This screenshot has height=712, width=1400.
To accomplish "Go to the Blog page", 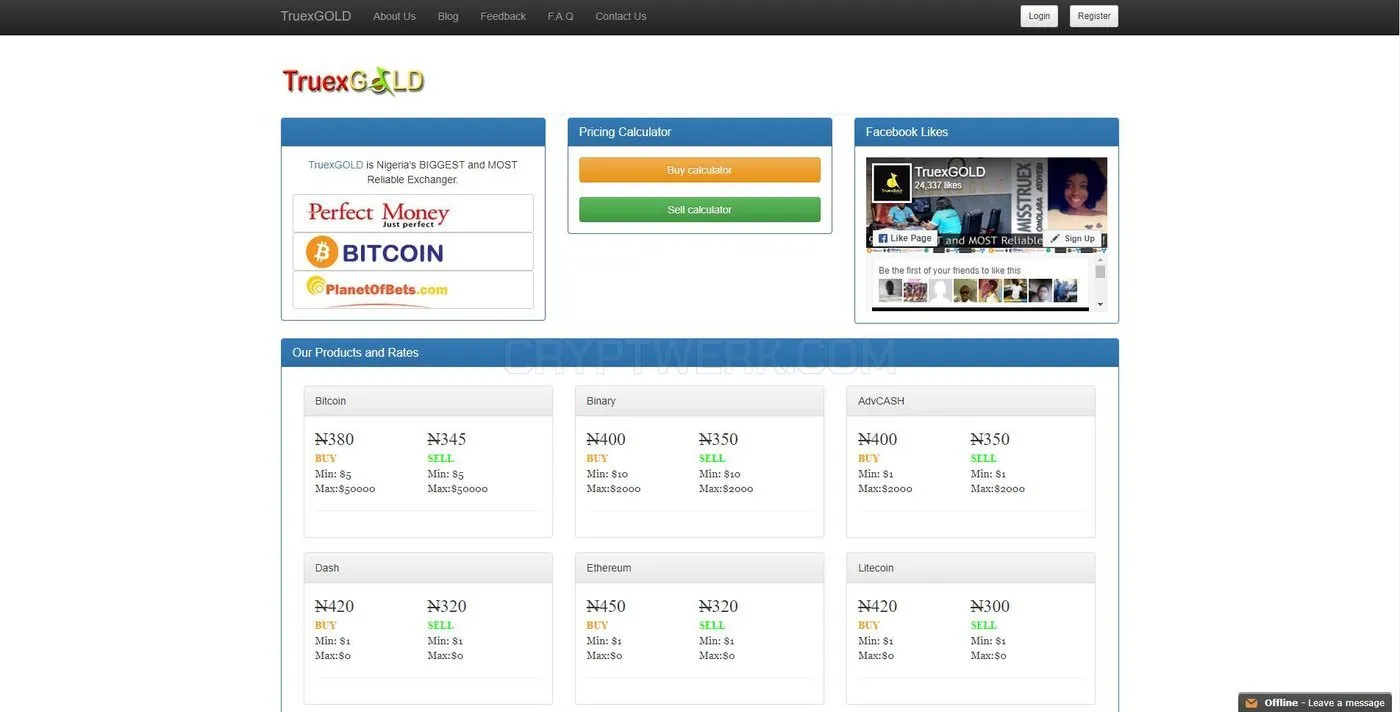I will pos(448,16).
